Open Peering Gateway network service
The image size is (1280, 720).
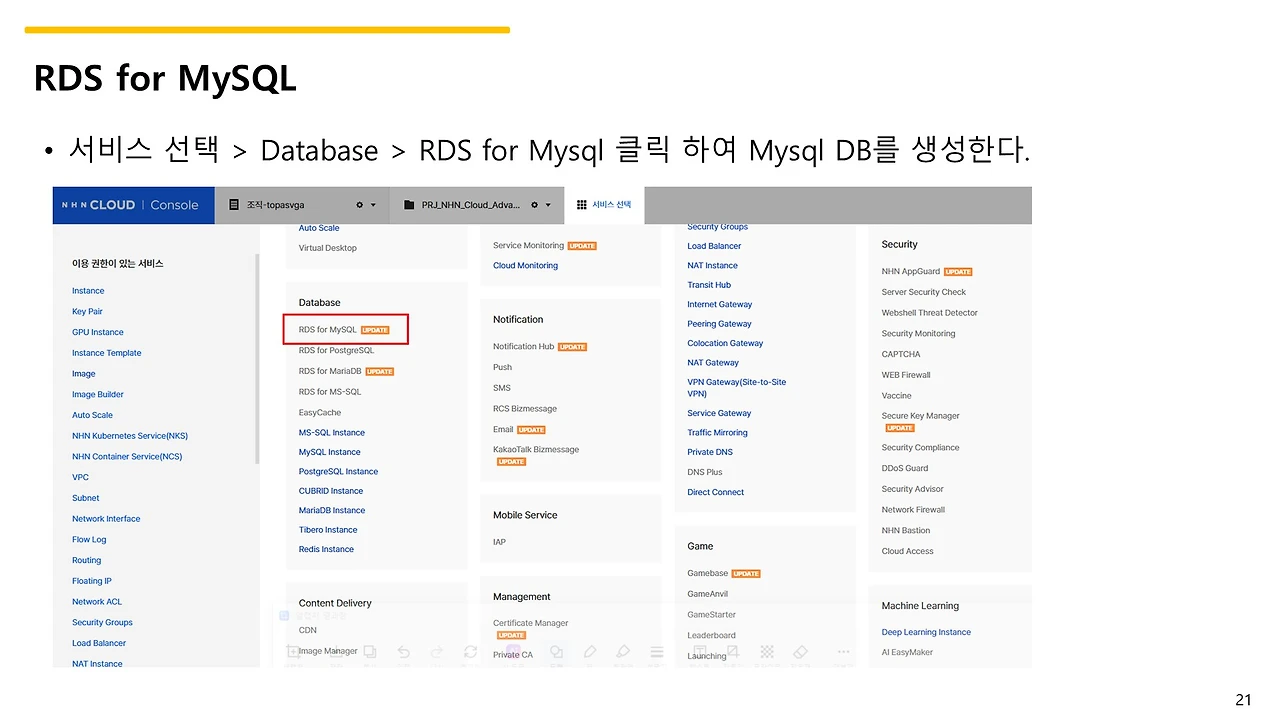click(x=719, y=324)
